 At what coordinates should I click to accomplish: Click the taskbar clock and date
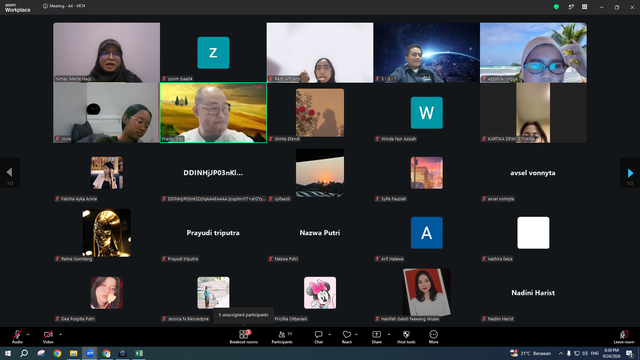[611, 353]
